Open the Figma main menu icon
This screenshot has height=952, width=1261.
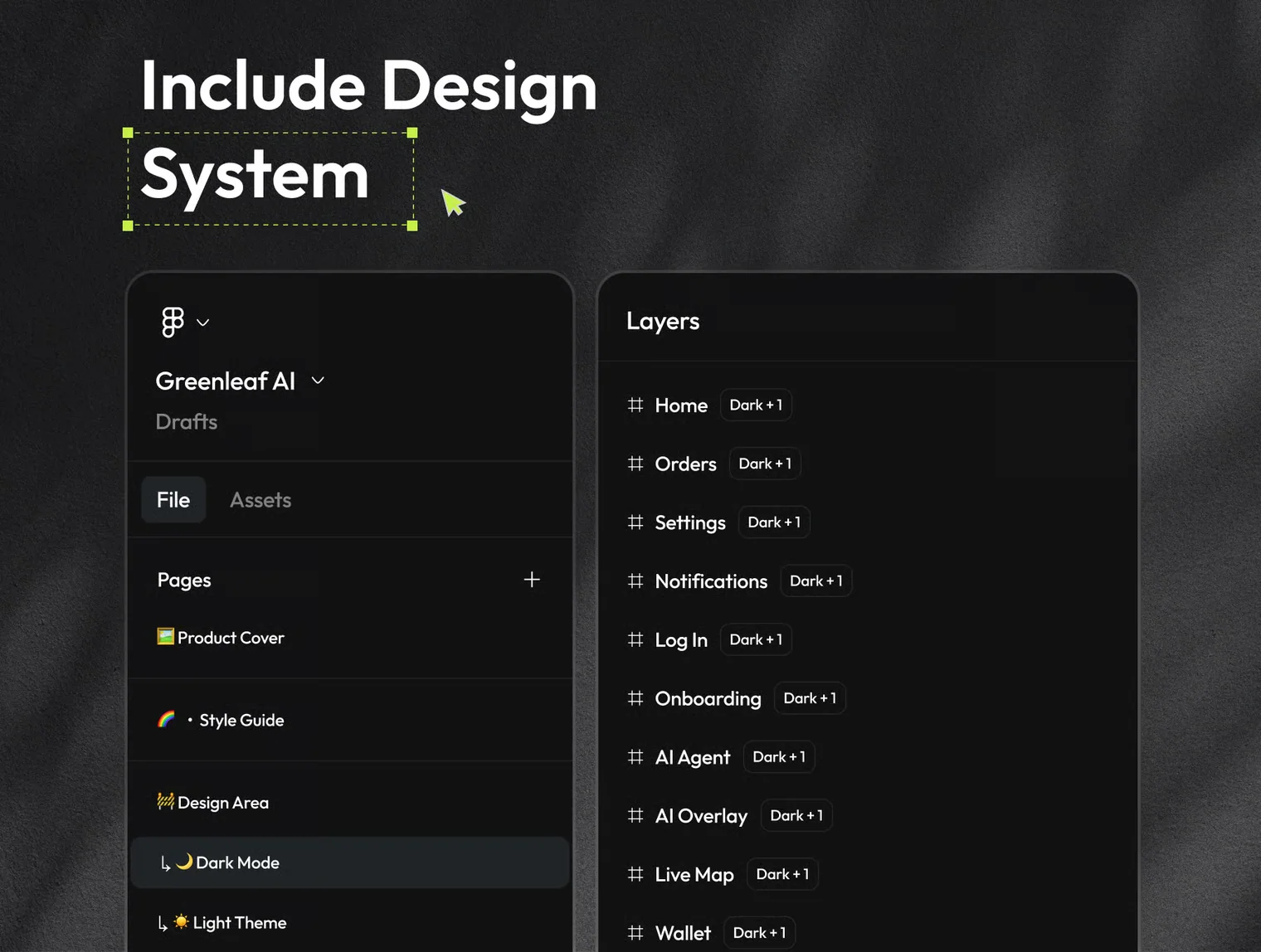pyautogui.click(x=173, y=322)
